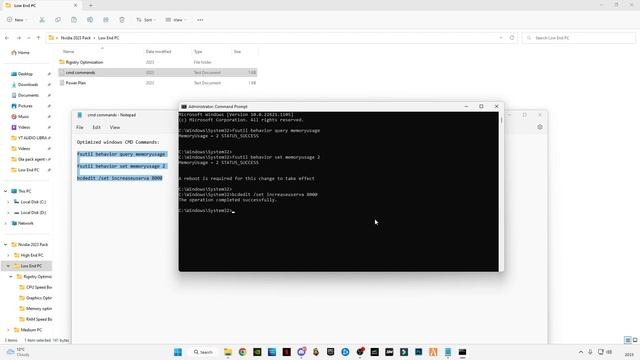The image size is (640, 360).
Task: Open Notepad File menu
Action: click(x=80, y=127)
